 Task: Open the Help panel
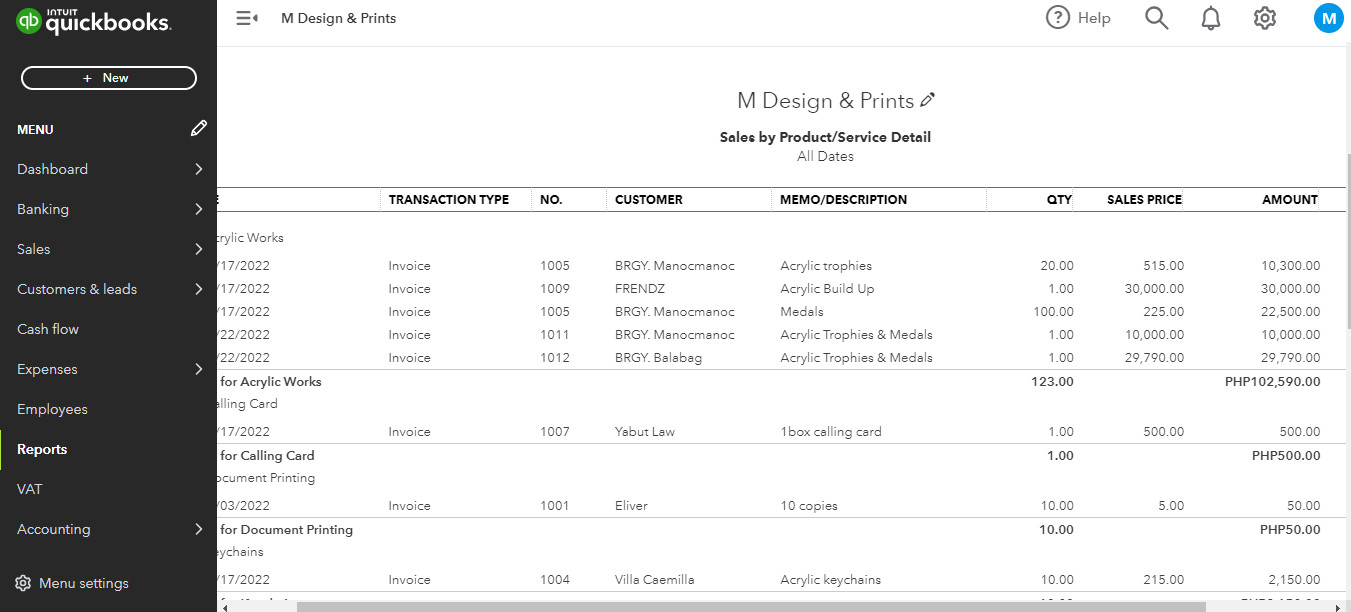[x=1078, y=18]
